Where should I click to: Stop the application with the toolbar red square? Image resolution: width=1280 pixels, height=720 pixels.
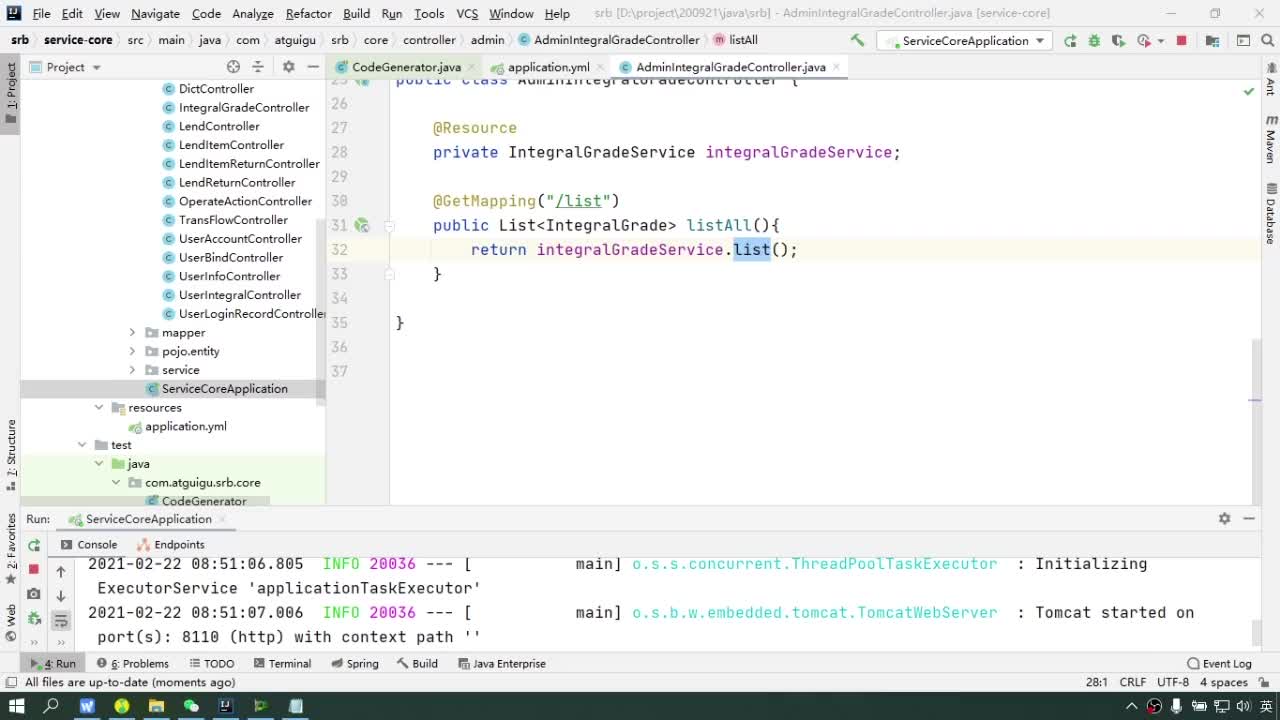click(x=1181, y=40)
